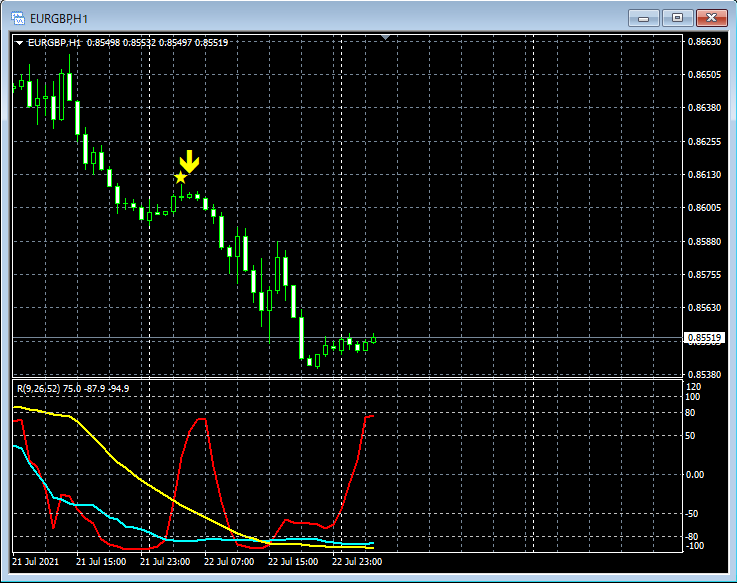The image size is (737, 583).
Task: Select the yellow star marker on chart
Action: point(180,177)
